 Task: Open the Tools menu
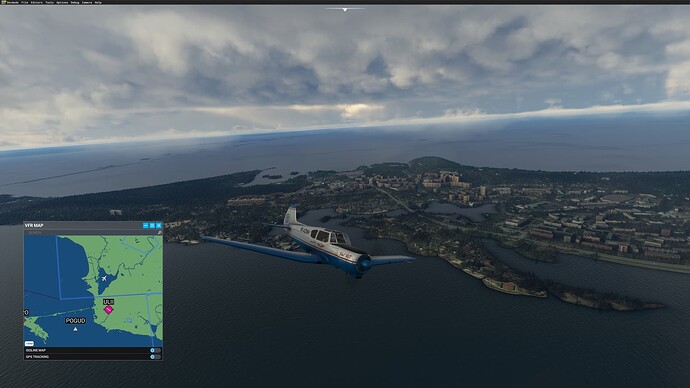click(50, 2)
